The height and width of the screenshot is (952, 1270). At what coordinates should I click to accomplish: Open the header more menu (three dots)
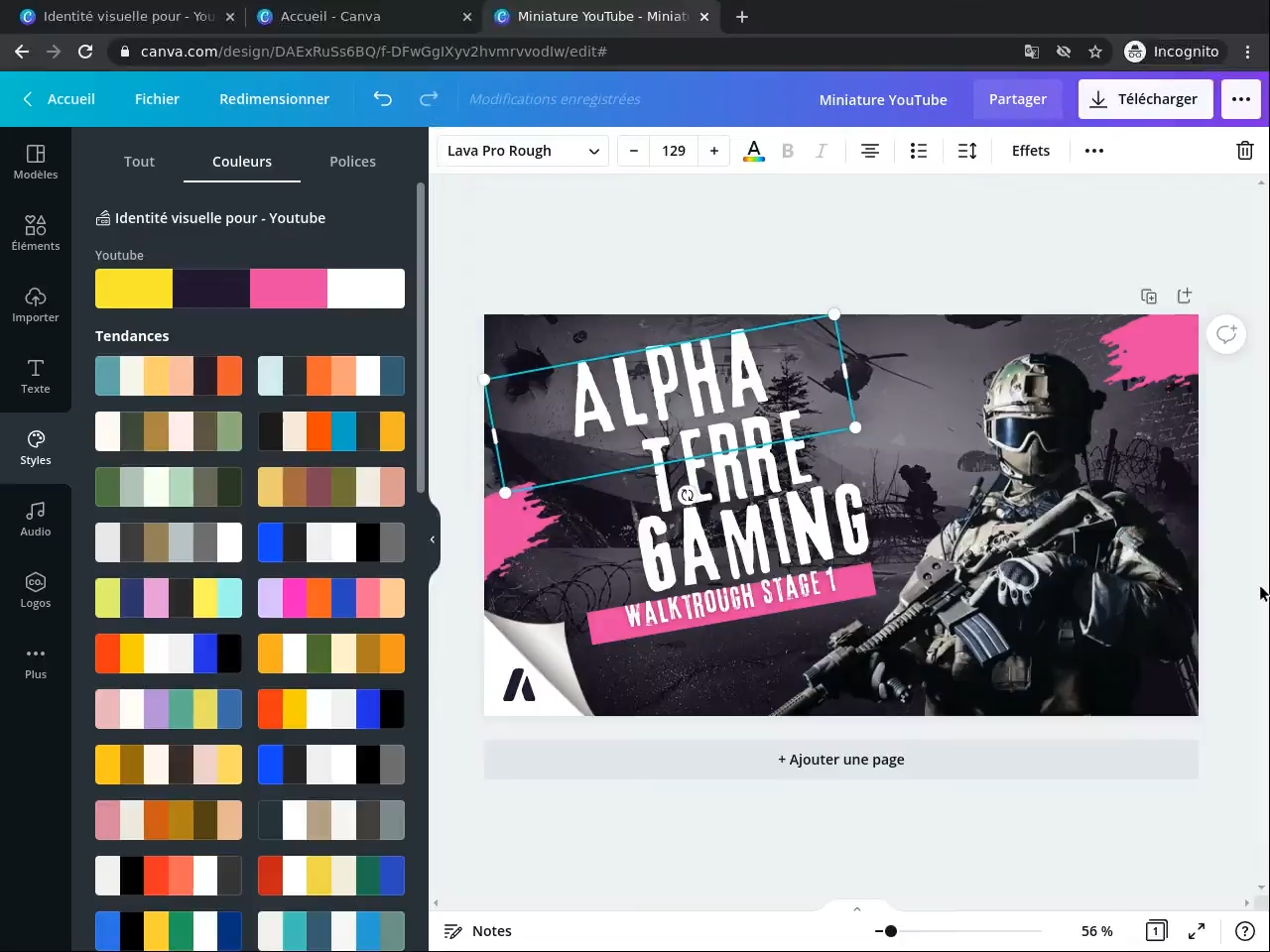point(1241,99)
